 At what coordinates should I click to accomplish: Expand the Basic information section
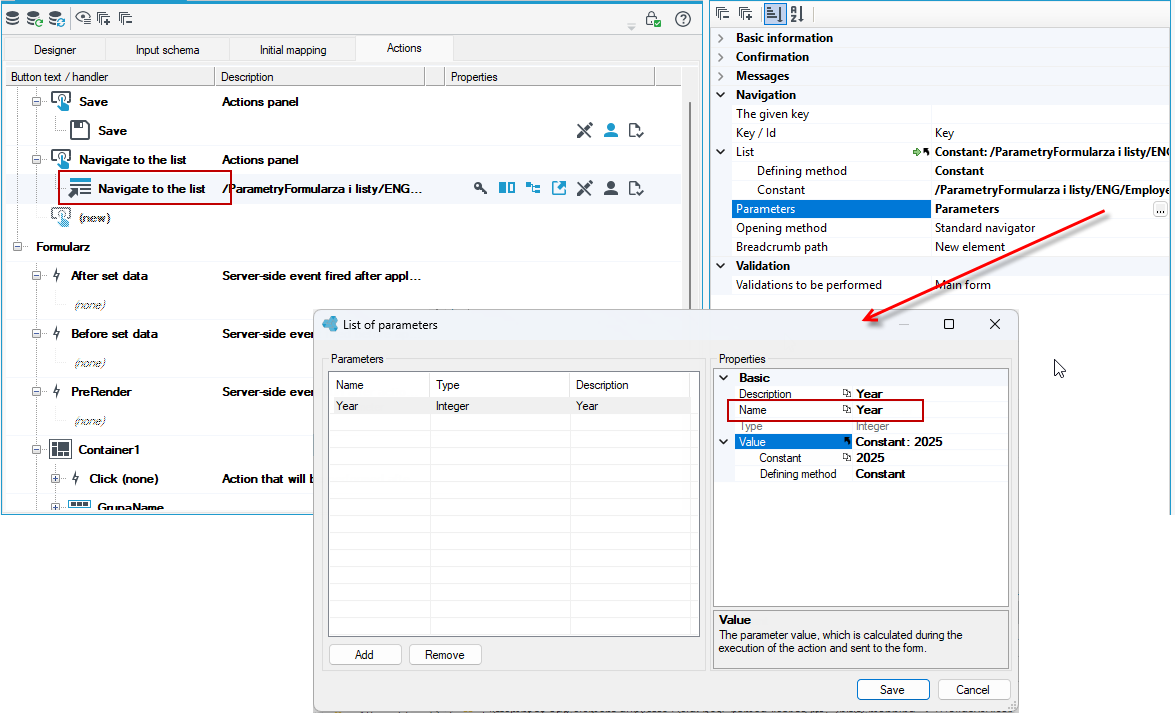[721, 37]
